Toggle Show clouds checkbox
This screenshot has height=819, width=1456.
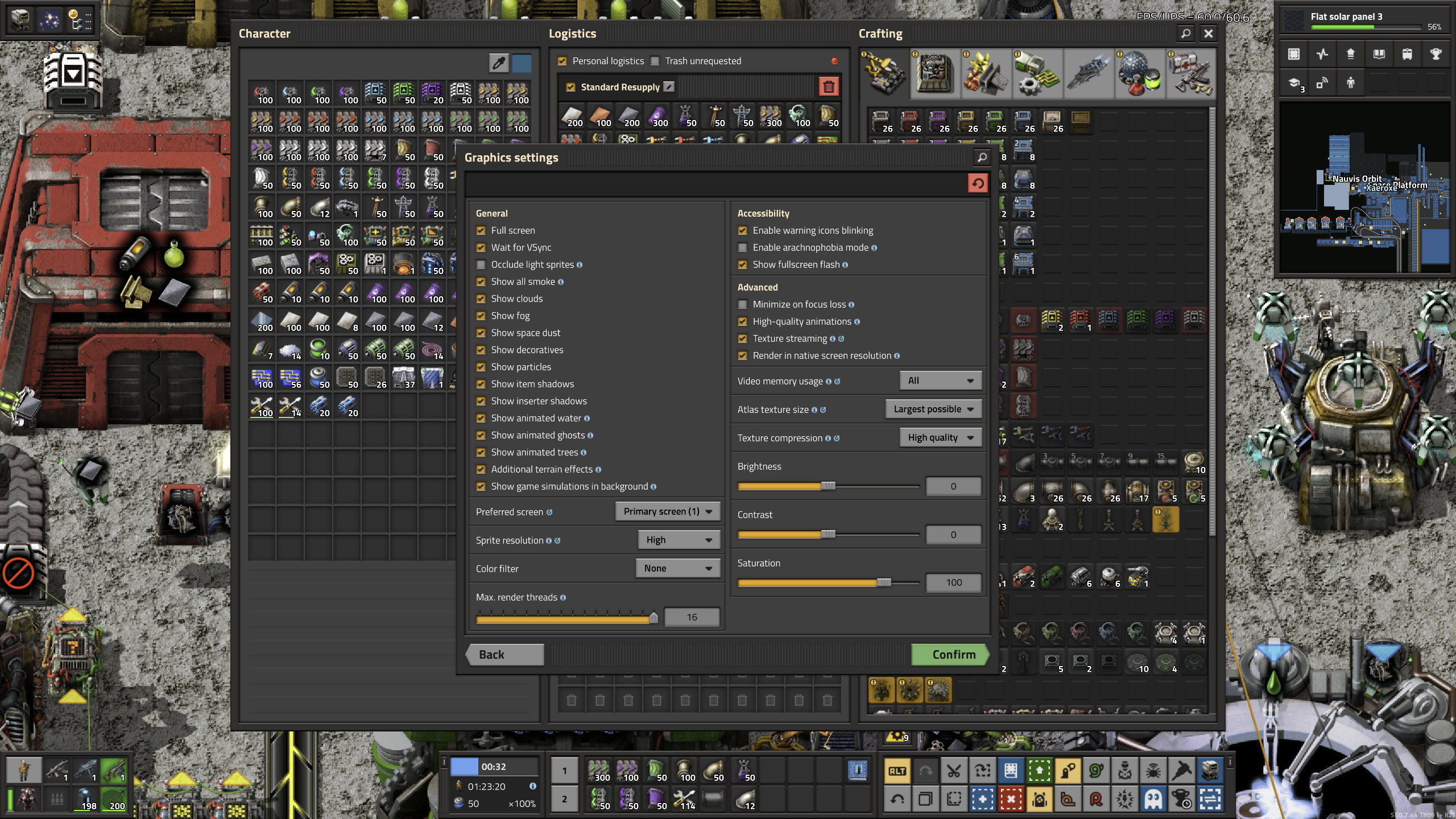pyautogui.click(x=481, y=299)
